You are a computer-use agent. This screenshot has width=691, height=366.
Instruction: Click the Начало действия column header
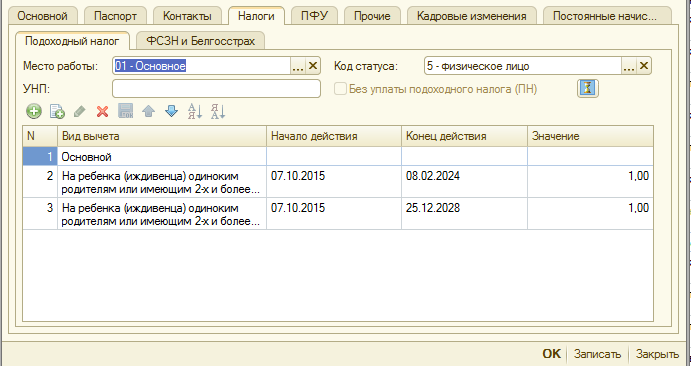pos(334,136)
